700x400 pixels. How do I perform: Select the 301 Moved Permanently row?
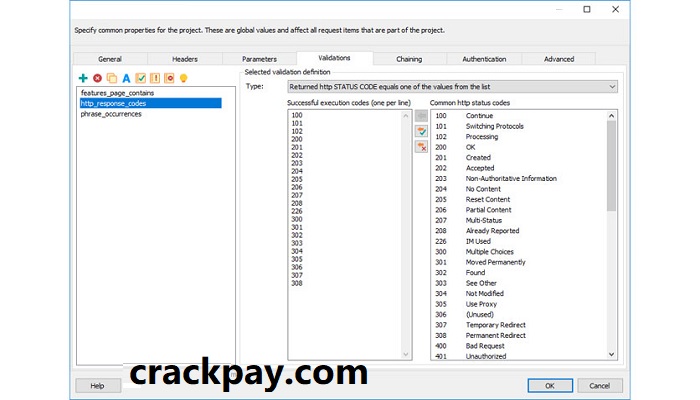click(x=519, y=262)
